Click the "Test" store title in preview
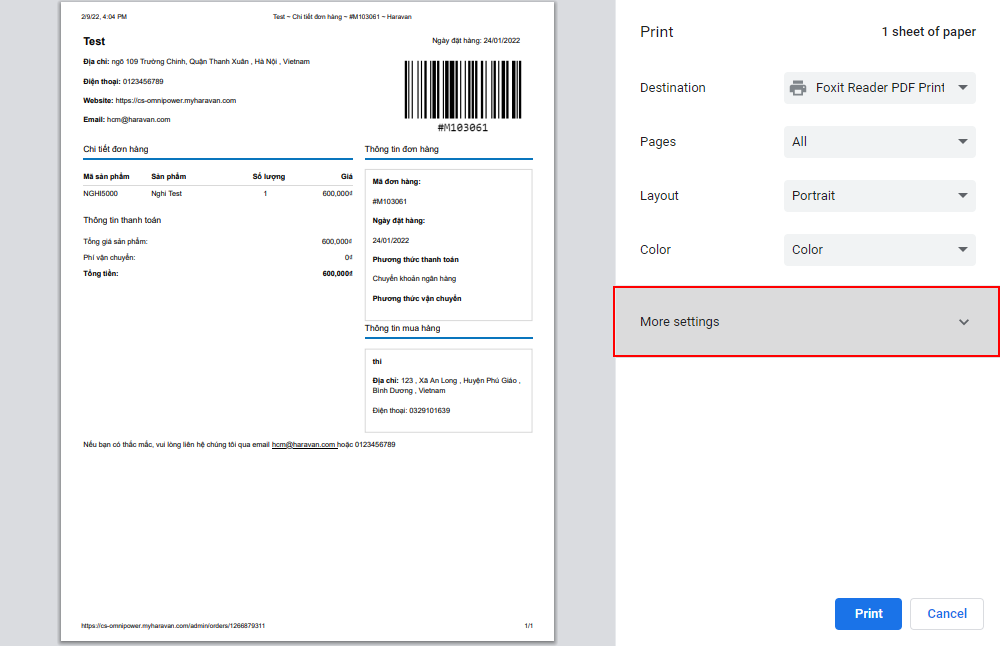The image size is (1000, 646). [x=94, y=42]
